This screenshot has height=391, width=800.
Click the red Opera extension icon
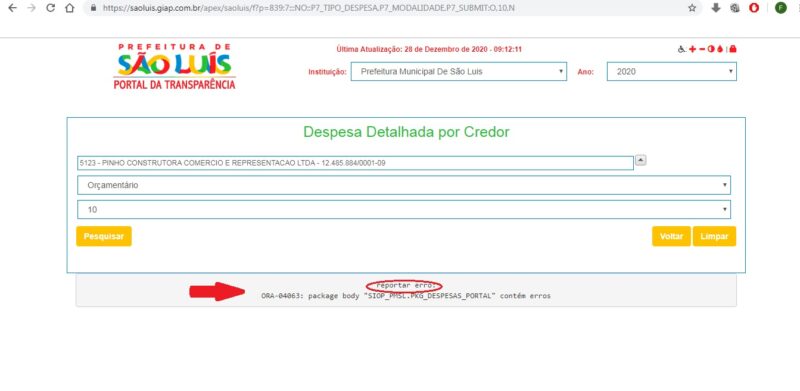click(754, 8)
